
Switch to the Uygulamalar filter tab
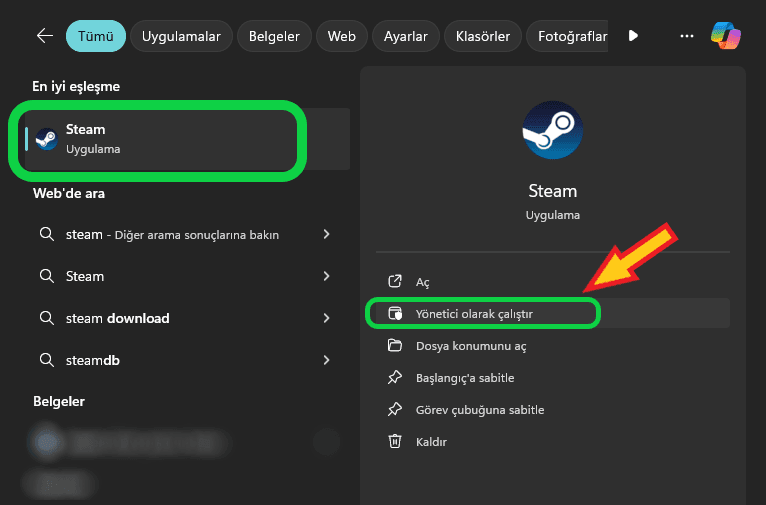point(181,36)
